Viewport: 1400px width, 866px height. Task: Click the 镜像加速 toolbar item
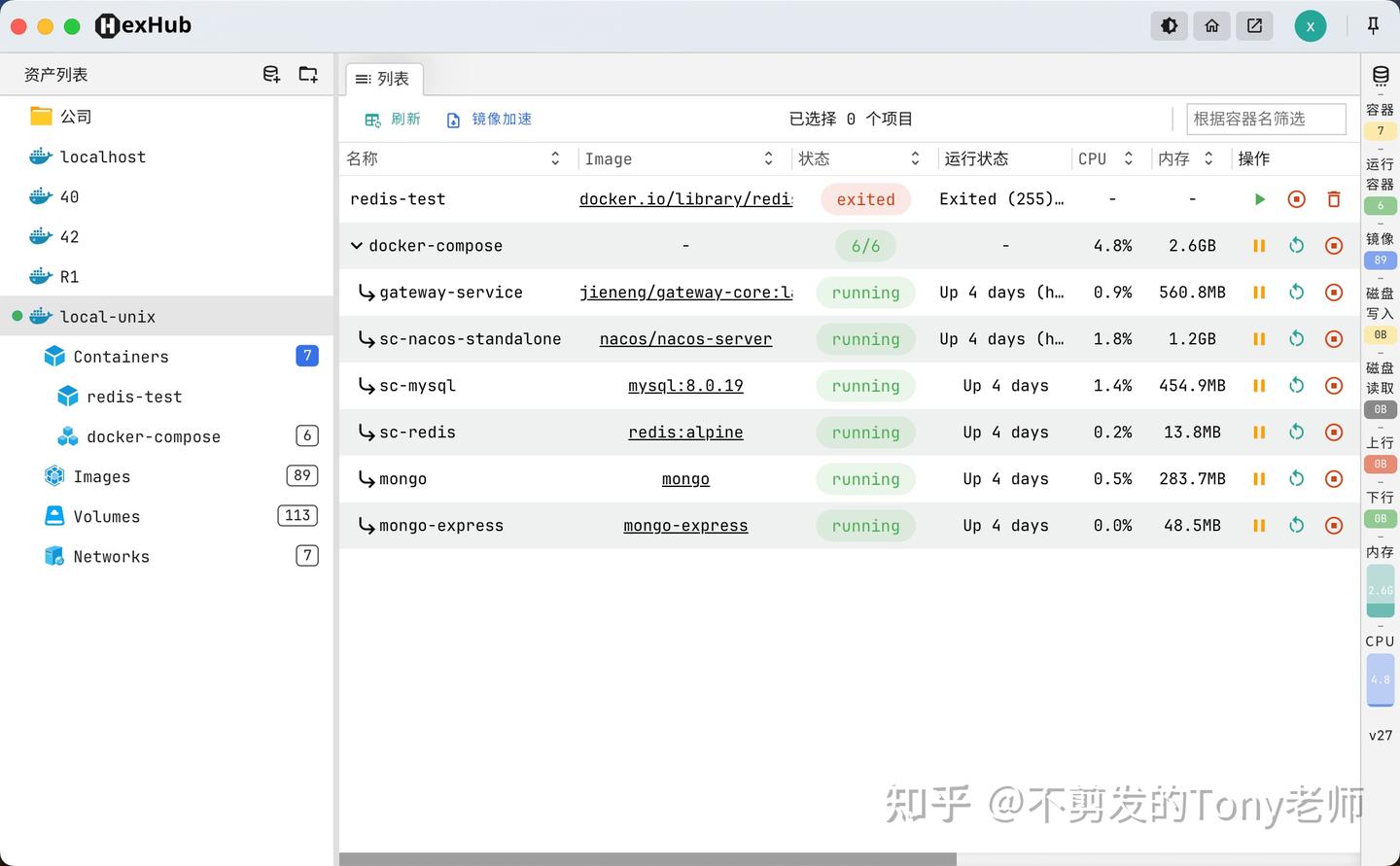point(490,119)
